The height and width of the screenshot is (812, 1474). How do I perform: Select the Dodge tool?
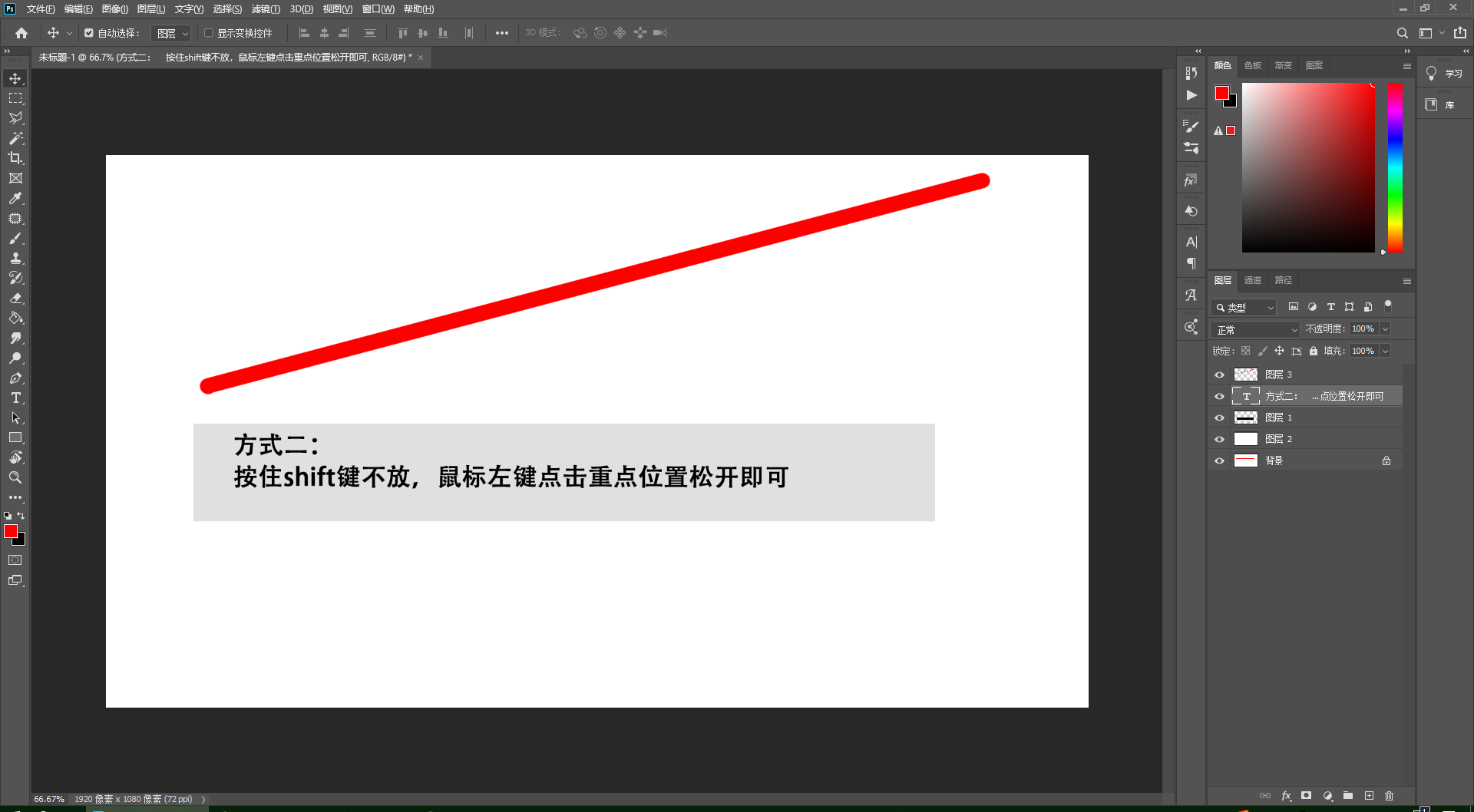[15, 358]
